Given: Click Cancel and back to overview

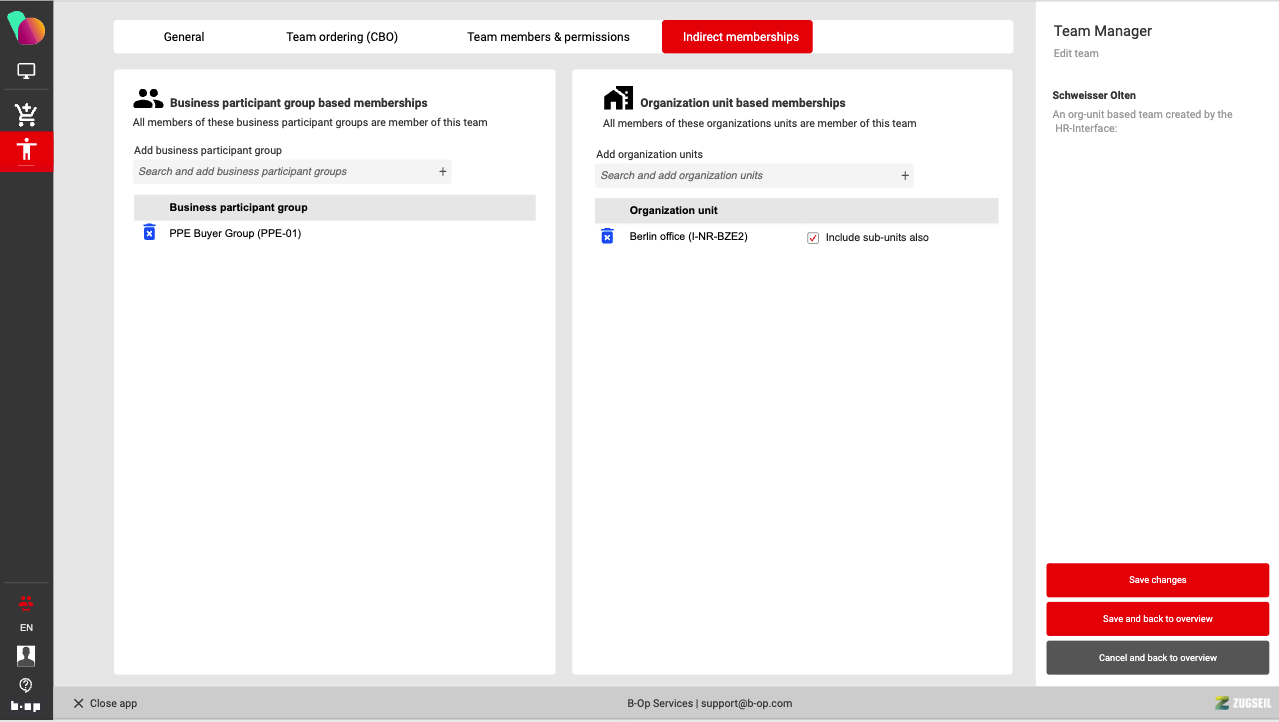Looking at the screenshot, I should (1157, 658).
